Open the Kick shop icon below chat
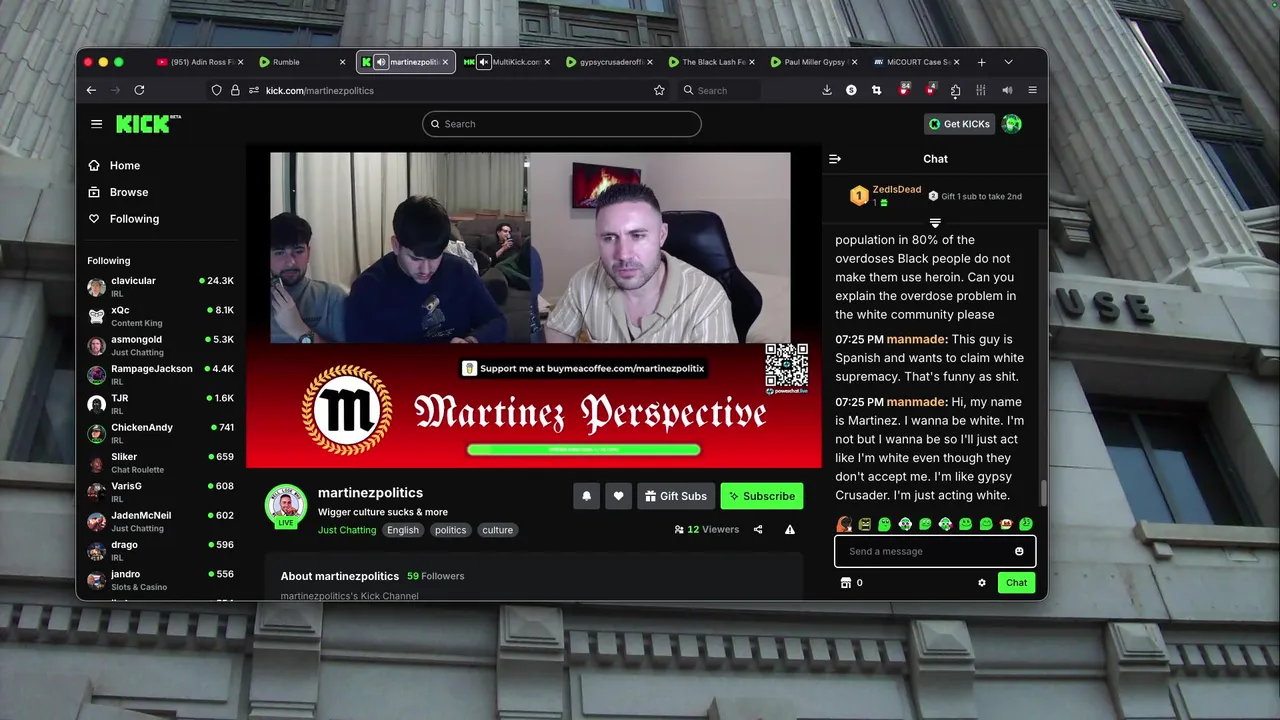This screenshot has width=1280, height=720. 845,583
